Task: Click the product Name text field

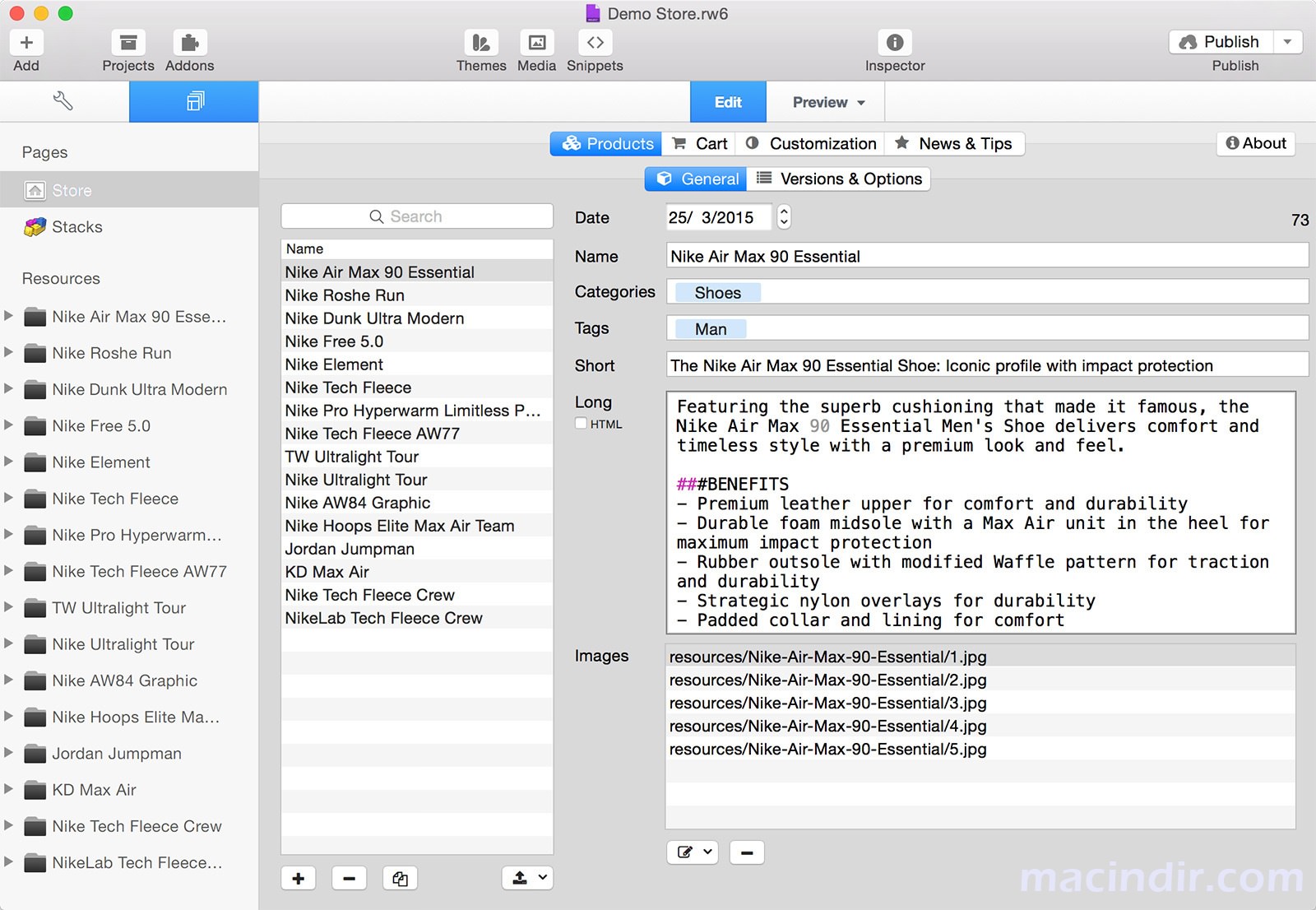Action: click(987, 257)
